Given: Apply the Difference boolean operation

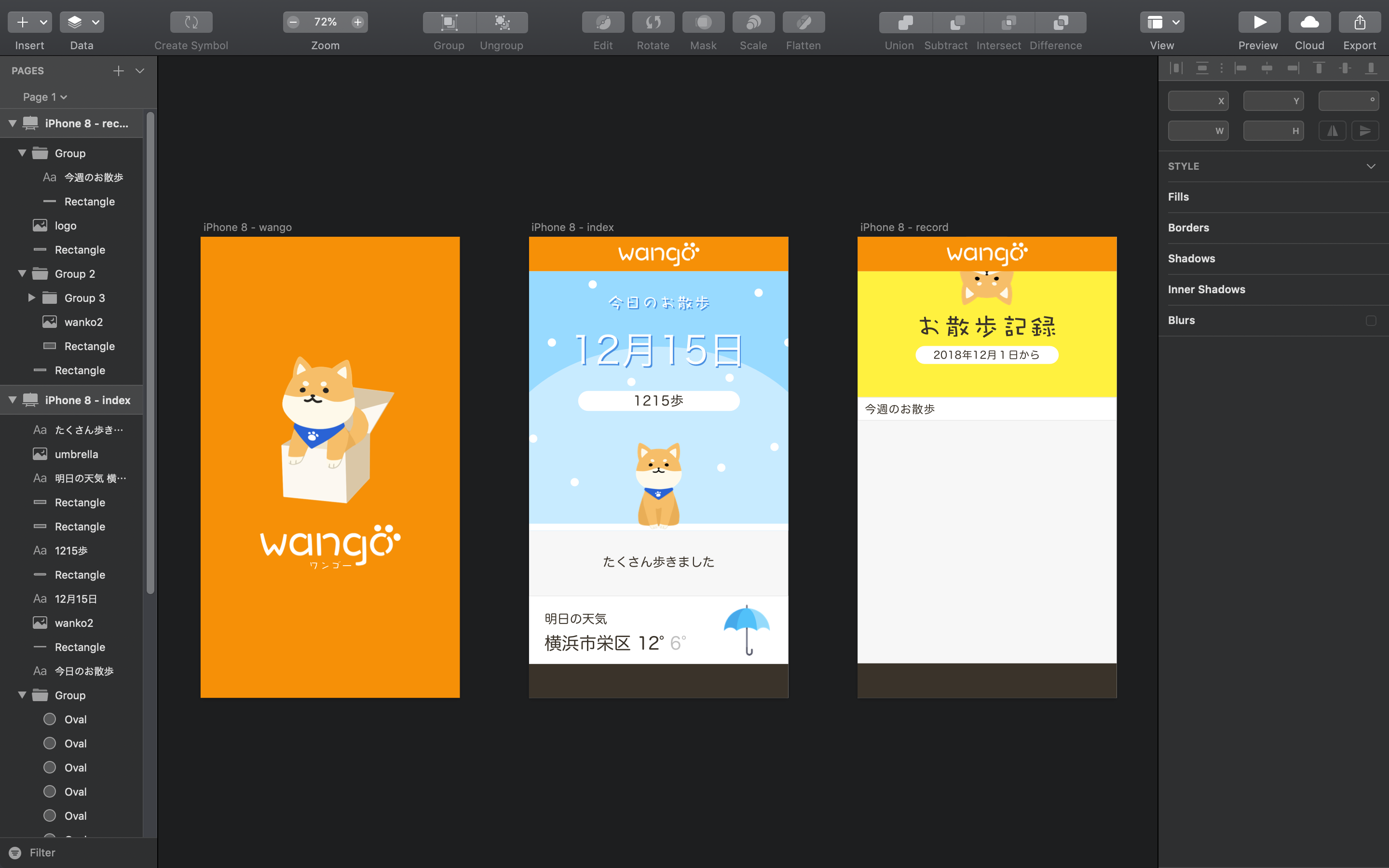Looking at the screenshot, I should (1061, 22).
